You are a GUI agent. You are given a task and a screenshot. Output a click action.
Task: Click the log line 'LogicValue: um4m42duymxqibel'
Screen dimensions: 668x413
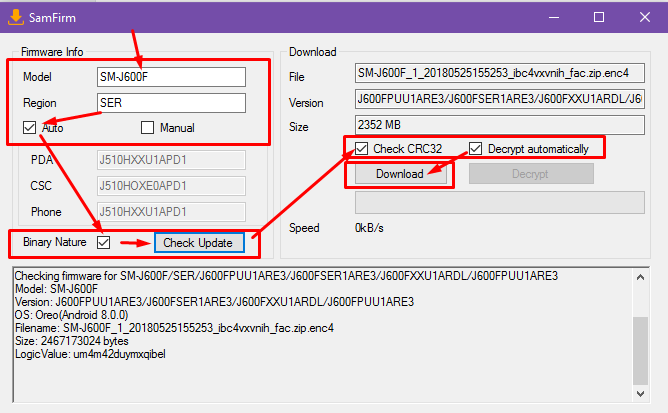[x=90, y=354]
